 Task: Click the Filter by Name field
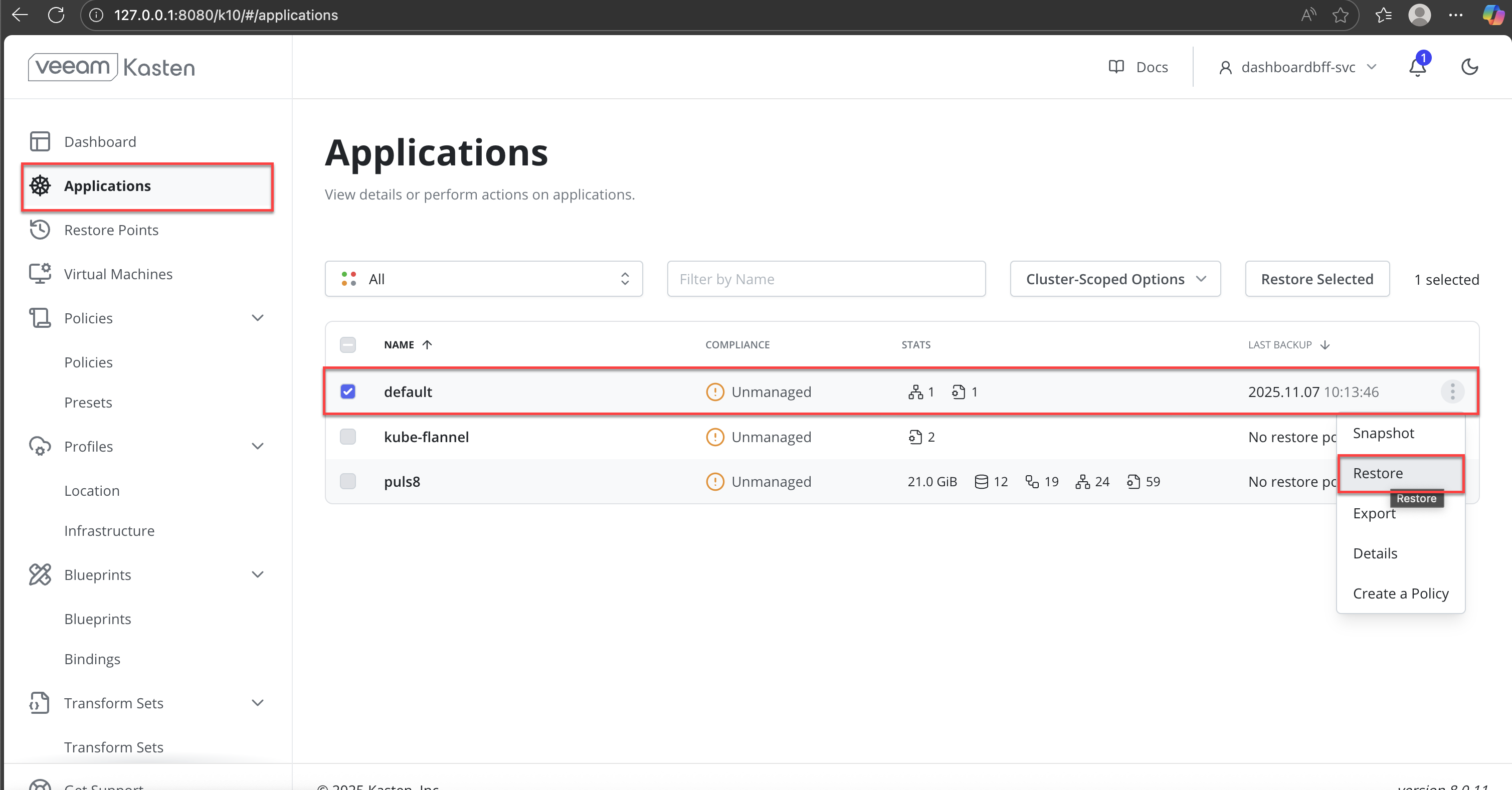point(825,279)
